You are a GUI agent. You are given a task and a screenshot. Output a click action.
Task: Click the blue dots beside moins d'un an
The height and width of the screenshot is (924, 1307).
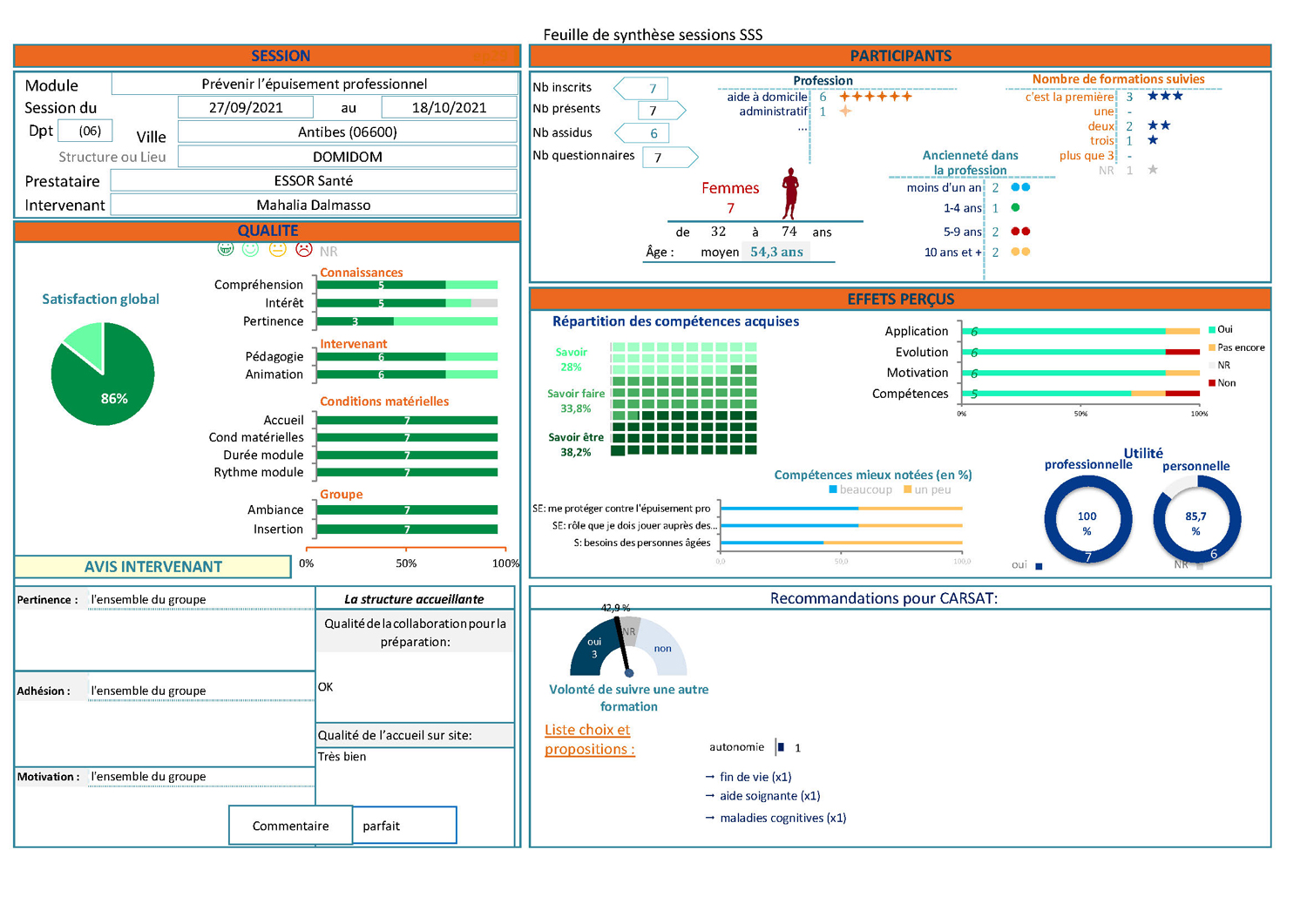pyautogui.click(x=1020, y=187)
